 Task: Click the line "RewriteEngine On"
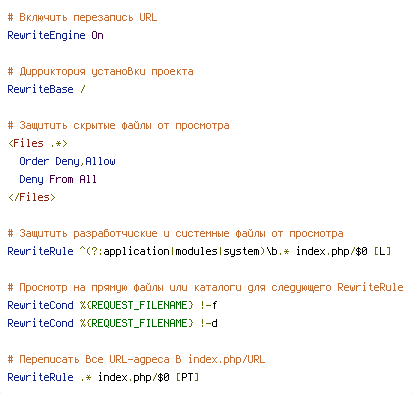click(x=55, y=35)
